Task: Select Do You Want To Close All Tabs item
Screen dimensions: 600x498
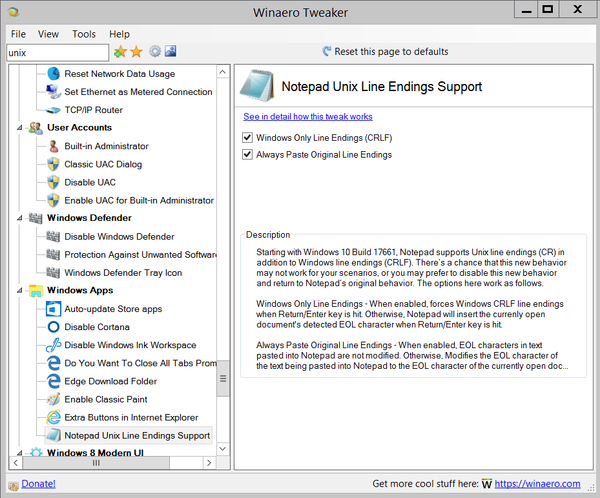Action: click(x=140, y=363)
